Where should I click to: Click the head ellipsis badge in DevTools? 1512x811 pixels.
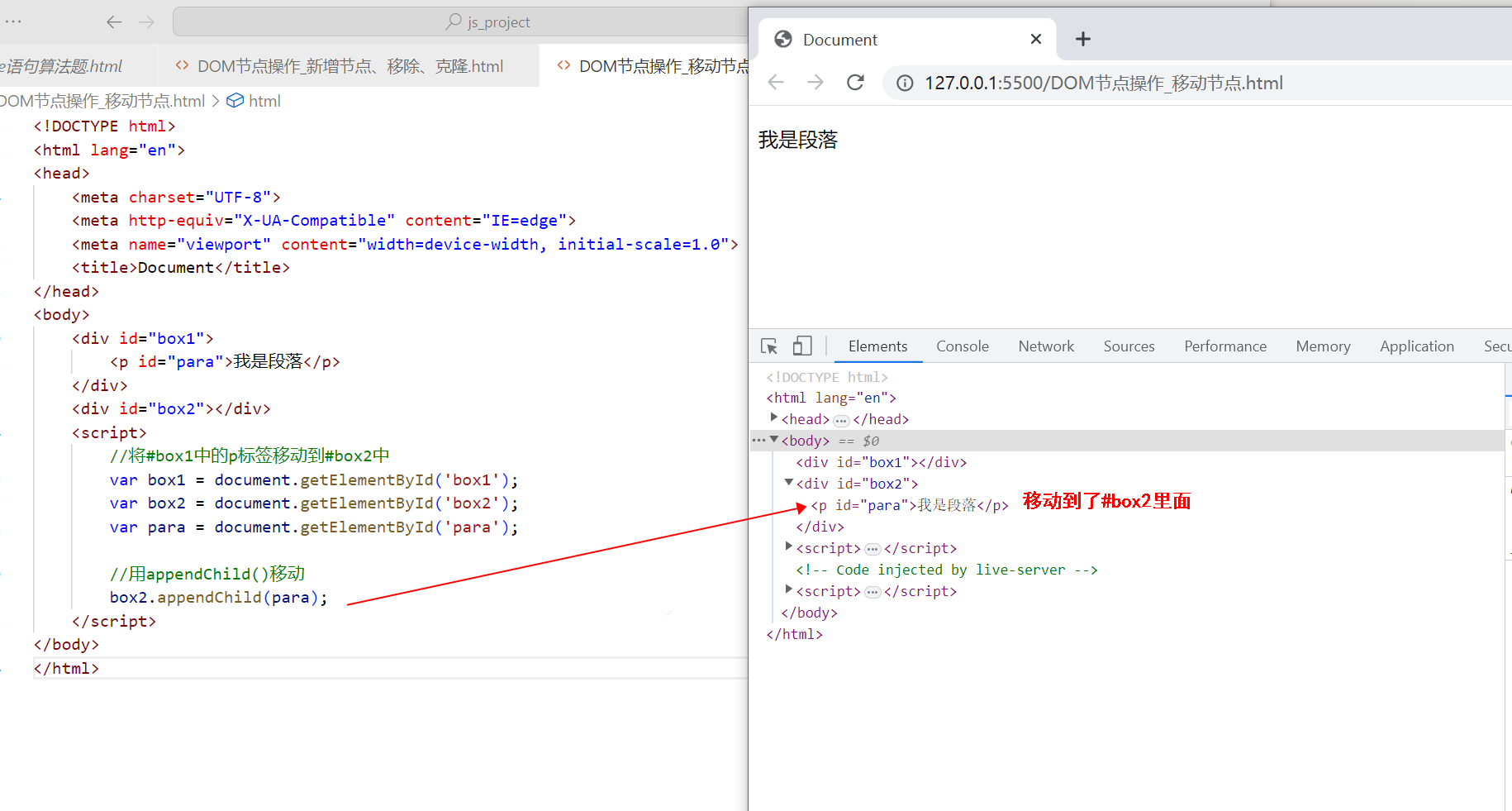click(x=841, y=421)
